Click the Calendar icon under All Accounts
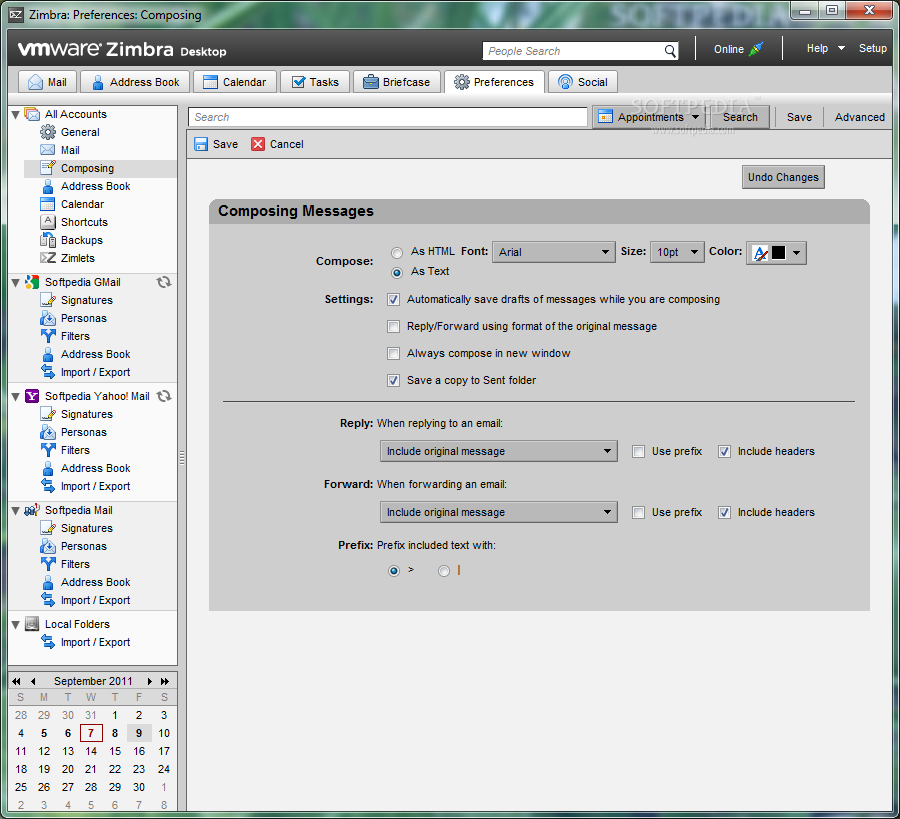Viewport: 900px width, 819px height. coord(48,204)
